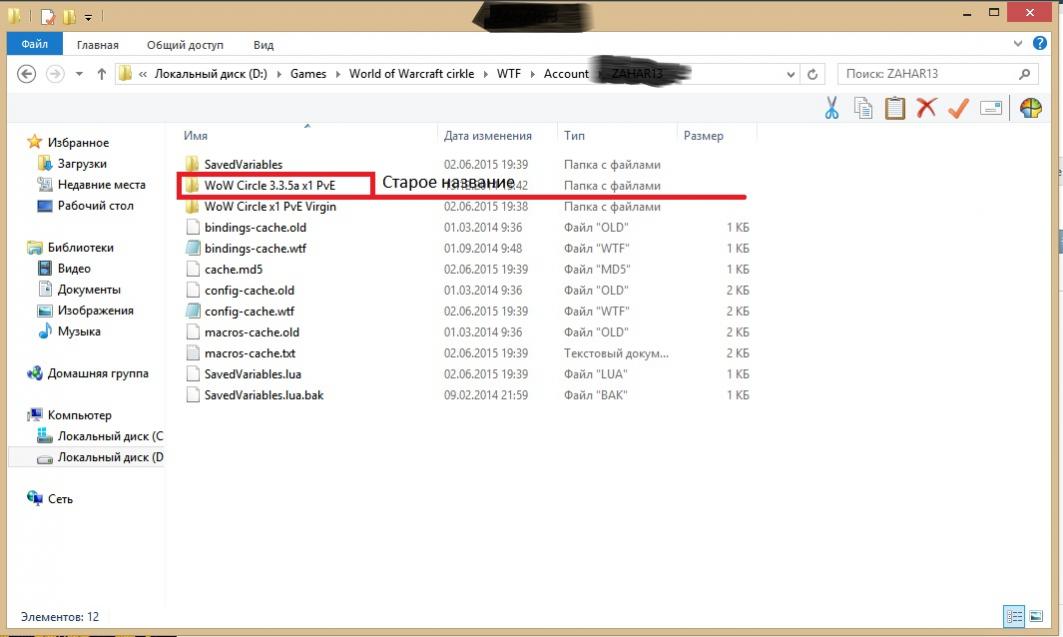Navigate back with the left arrow button

(x=27, y=74)
